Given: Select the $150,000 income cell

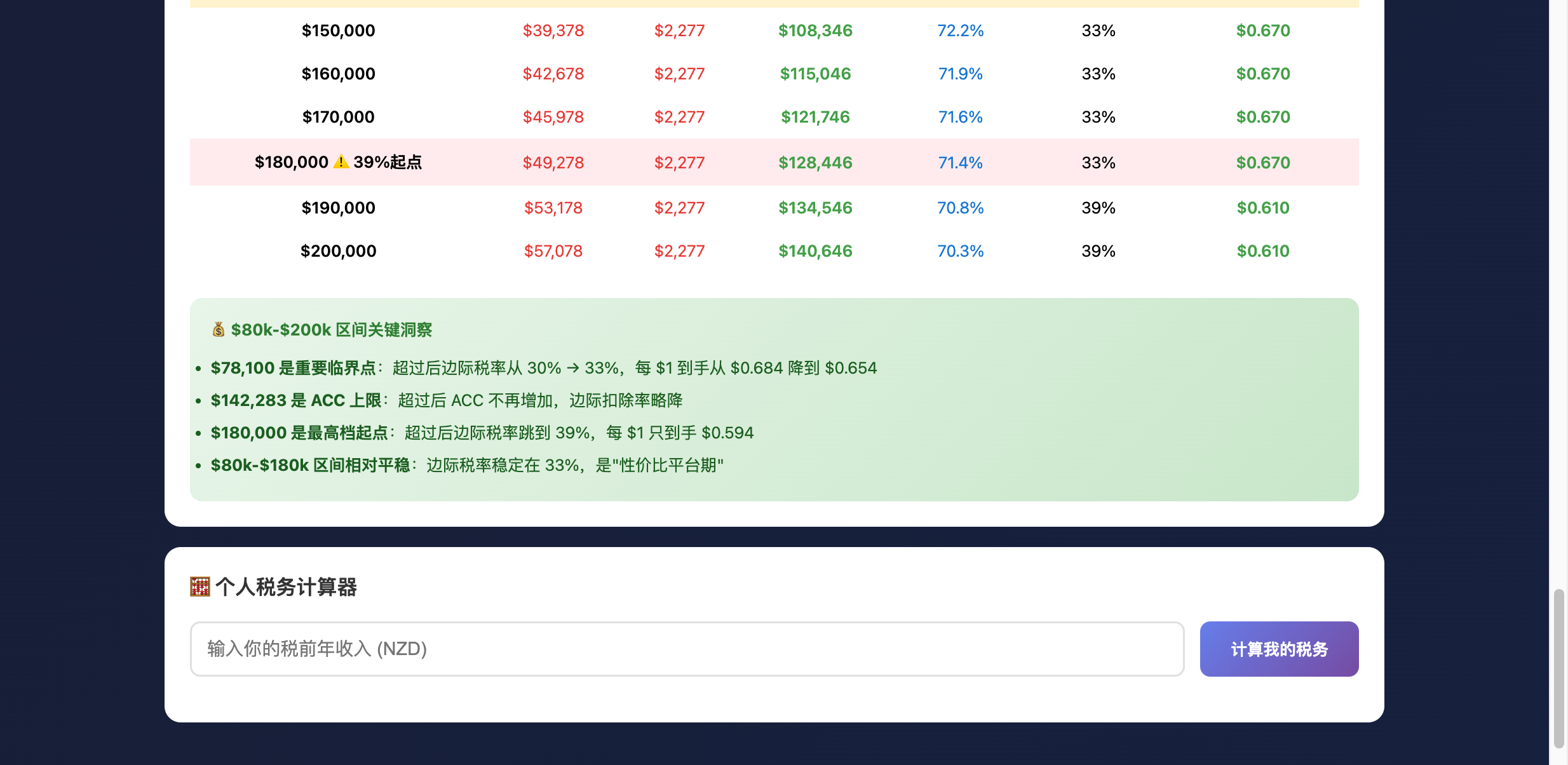Looking at the screenshot, I should pos(338,30).
